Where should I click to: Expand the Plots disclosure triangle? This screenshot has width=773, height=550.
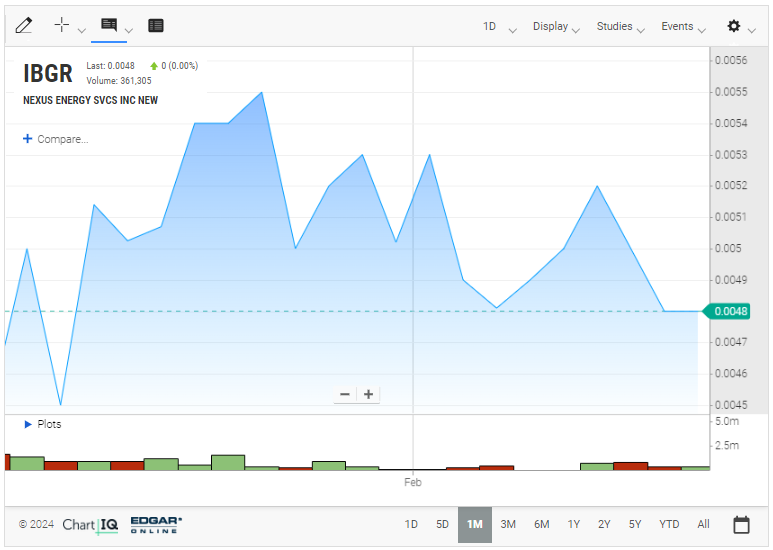coord(28,424)
